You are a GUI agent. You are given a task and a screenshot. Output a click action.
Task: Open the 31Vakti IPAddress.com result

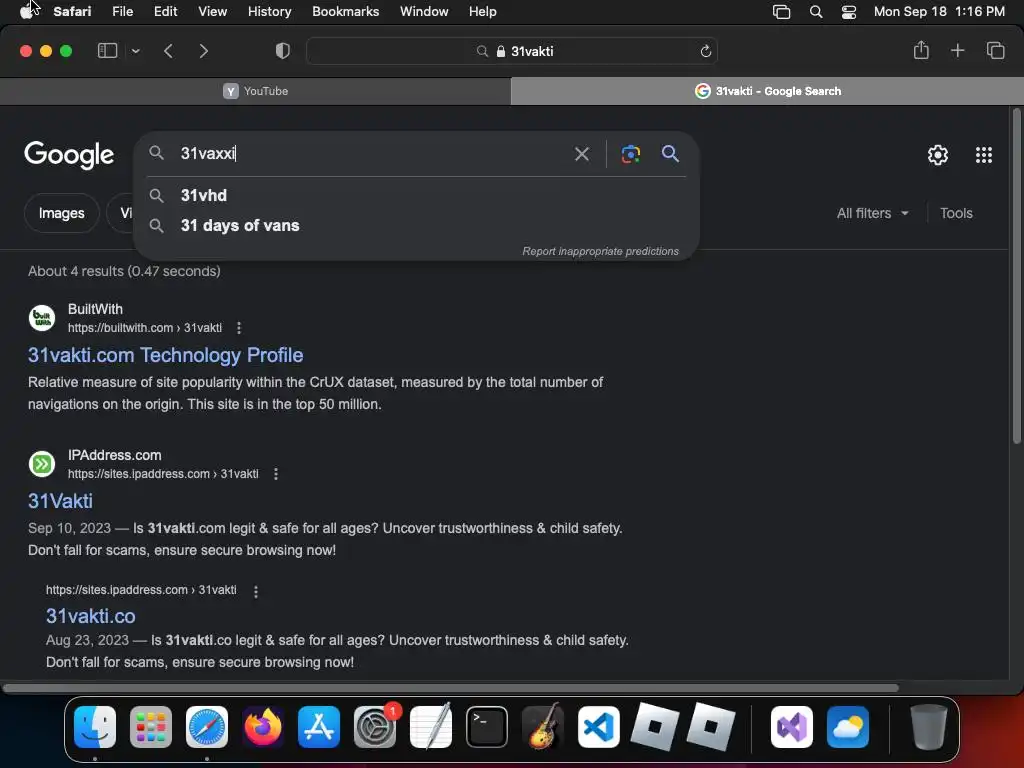[x=60, y=501]
